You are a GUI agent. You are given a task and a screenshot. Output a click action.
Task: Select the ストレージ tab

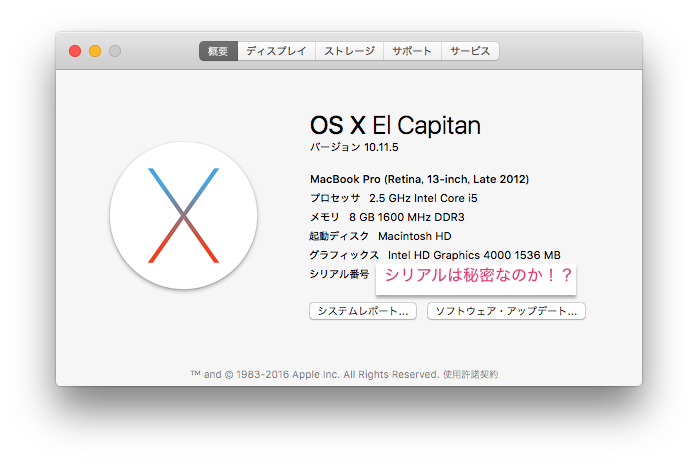click(349, 51)
